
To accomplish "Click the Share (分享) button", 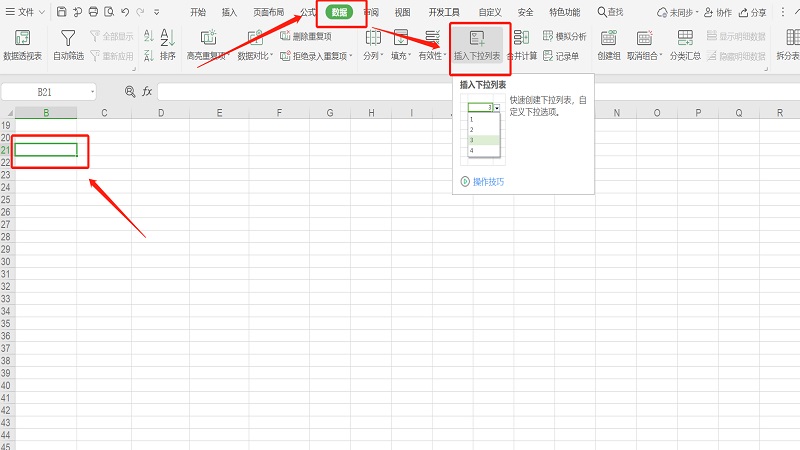I will tap(752, 12).
